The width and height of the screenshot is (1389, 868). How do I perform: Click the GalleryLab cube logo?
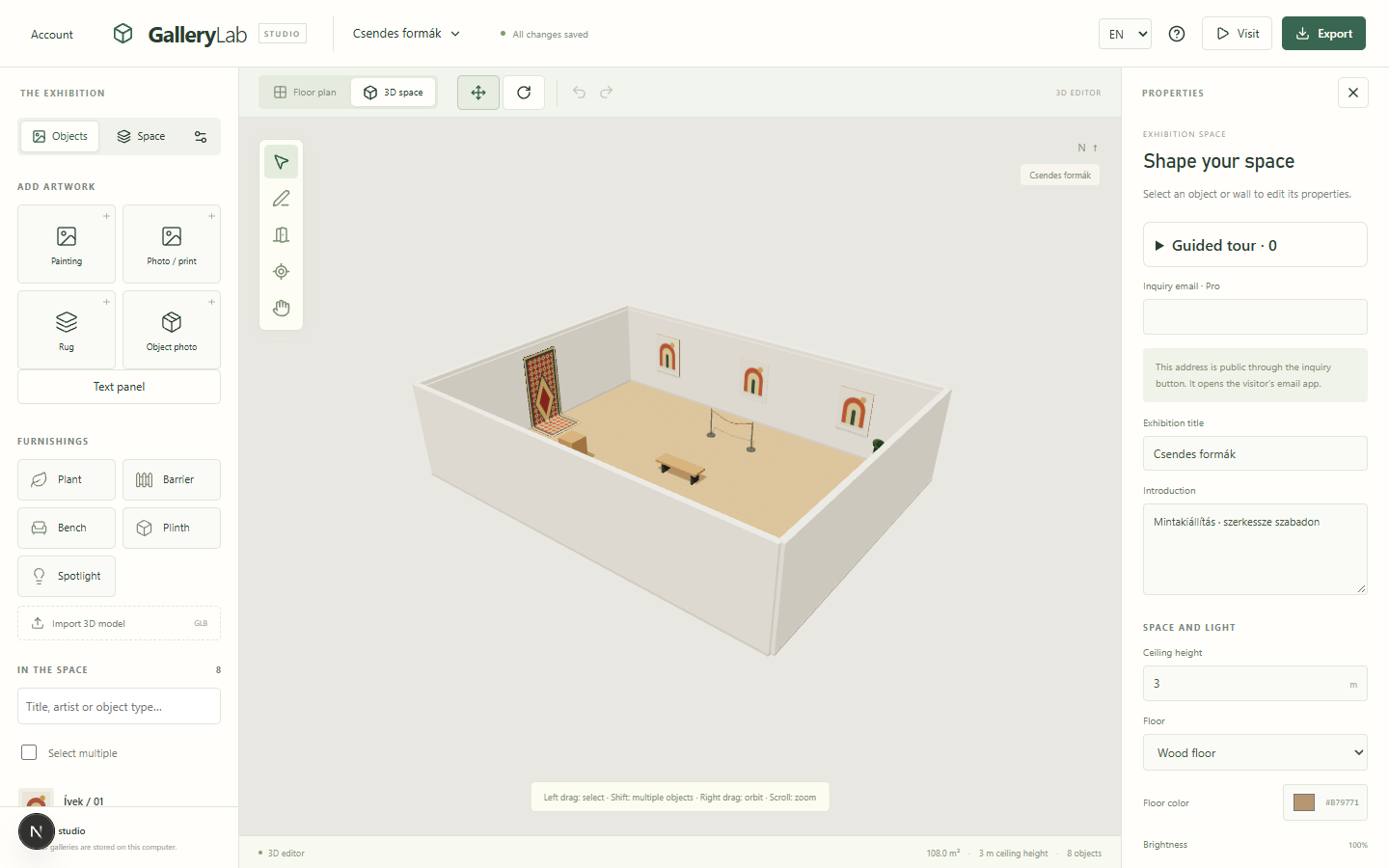click(123, 34)
